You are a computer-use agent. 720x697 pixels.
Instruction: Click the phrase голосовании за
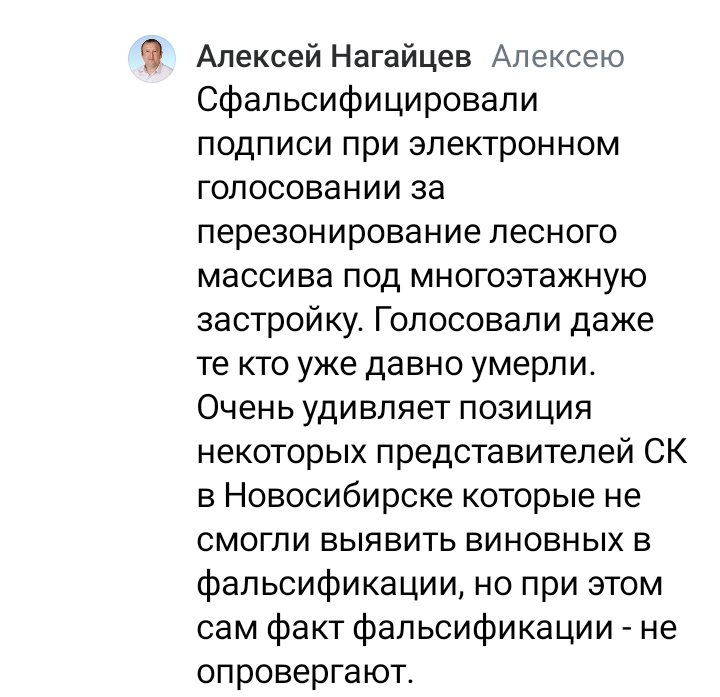tap(321, 187)
